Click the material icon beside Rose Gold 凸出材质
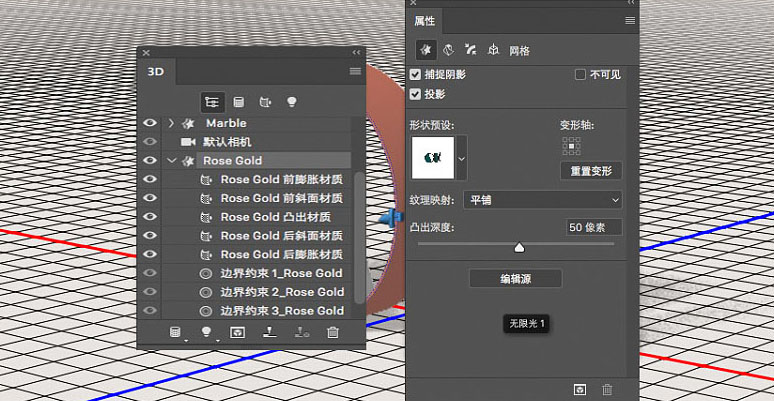 (x=206, y=217)
